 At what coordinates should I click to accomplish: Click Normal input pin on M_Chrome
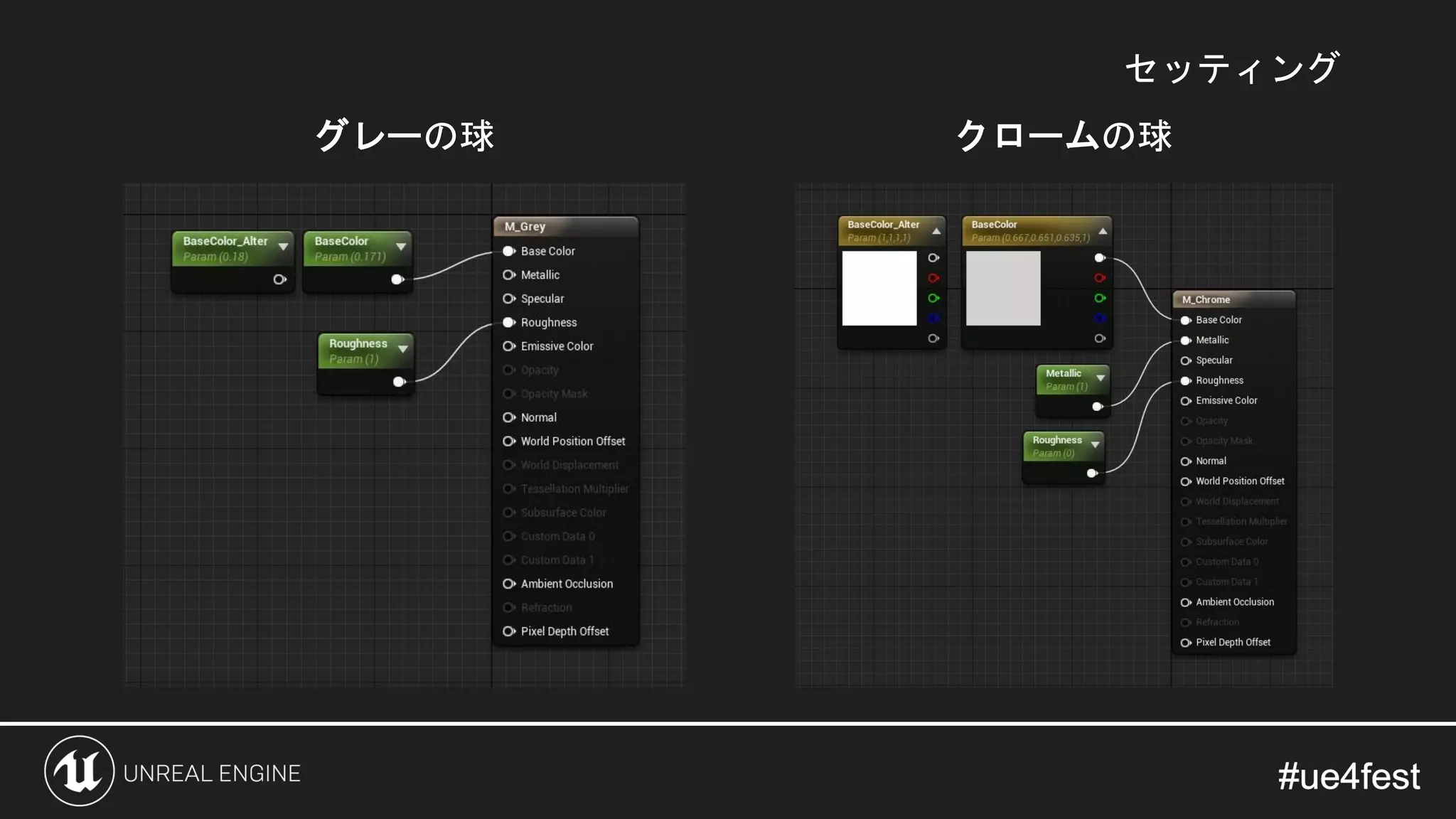coord(1186,461)
